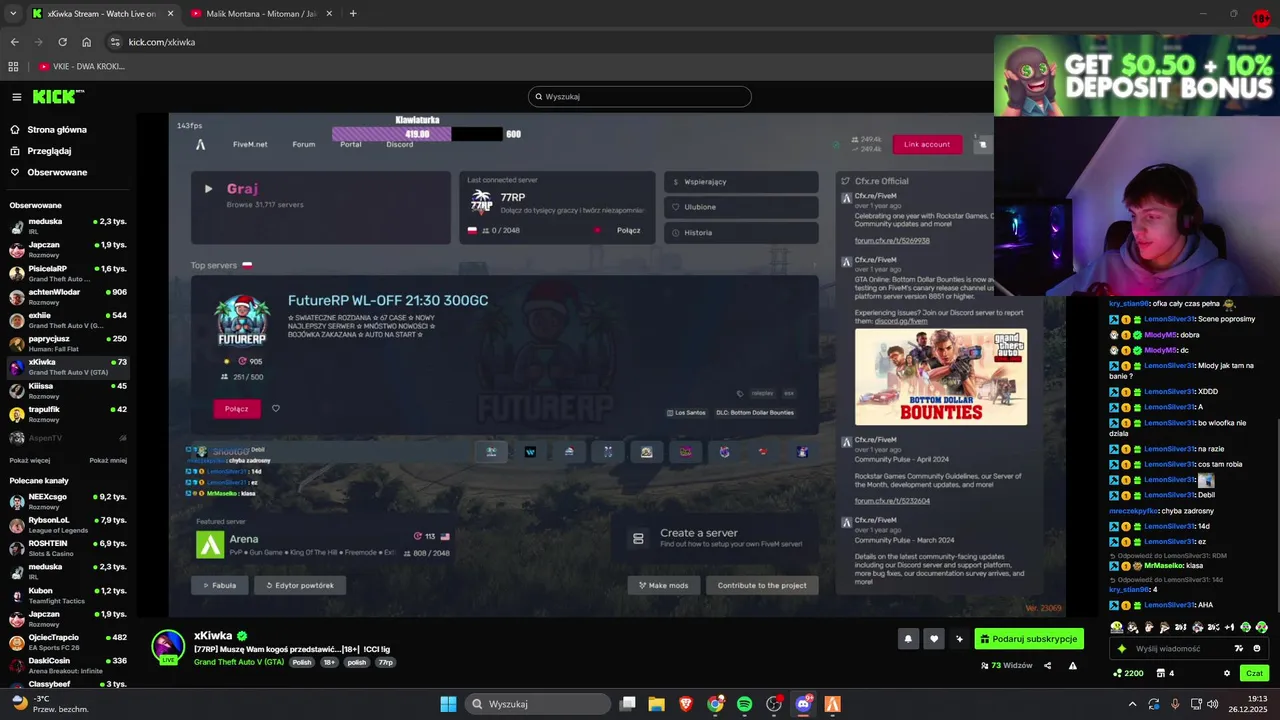Open the site information icon
The image size is (1280, 720).
coord(115,42)
